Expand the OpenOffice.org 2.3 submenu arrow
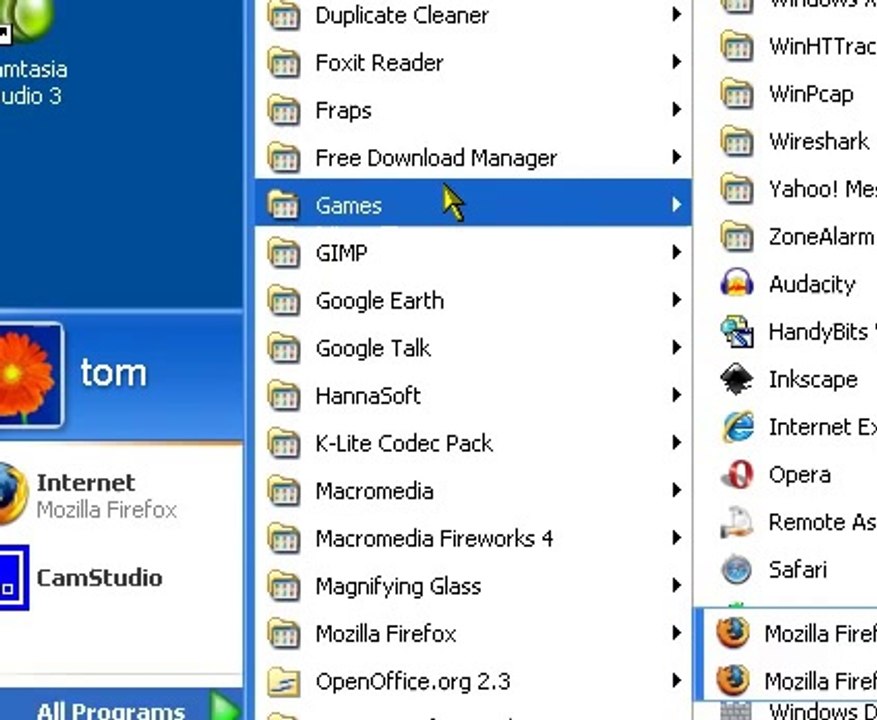 click(x=676, y=680)
